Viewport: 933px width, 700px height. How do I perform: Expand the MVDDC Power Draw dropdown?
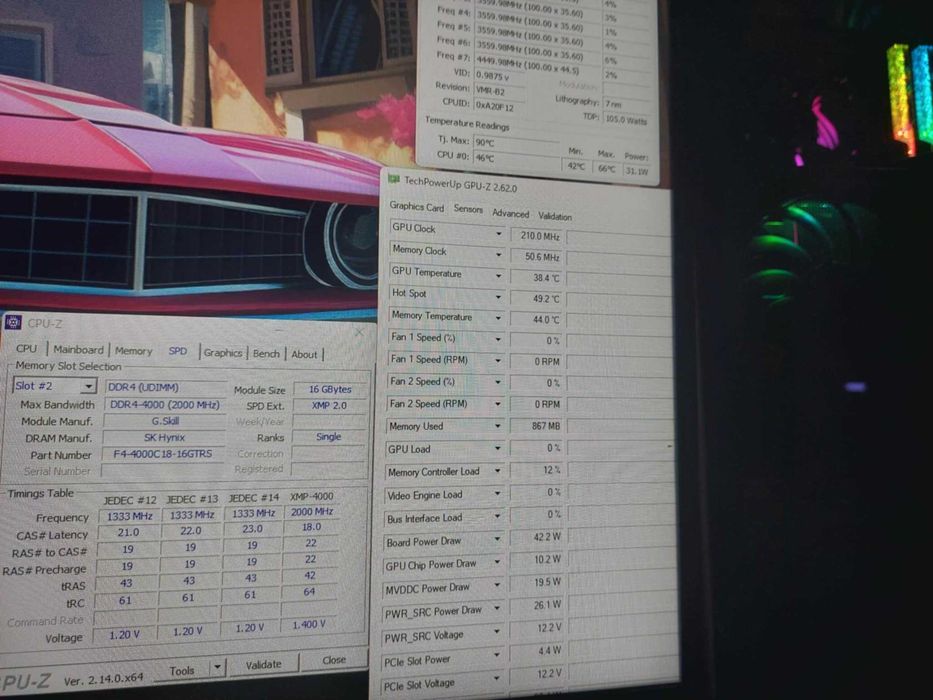(497, 585)
